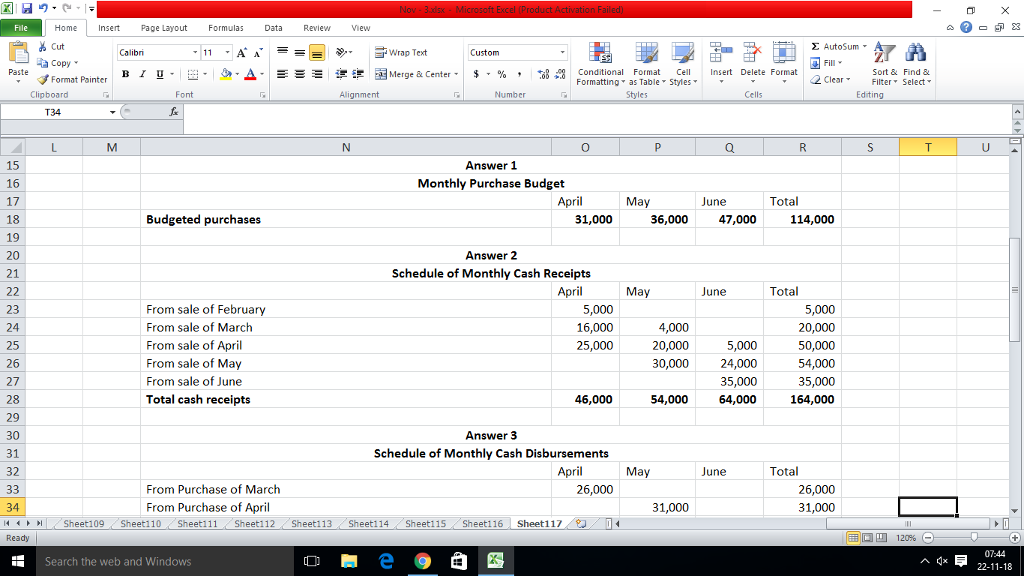Select the Sheet112 tab
The width and height of the screenshot is (1024, 576).
[253, 522]
